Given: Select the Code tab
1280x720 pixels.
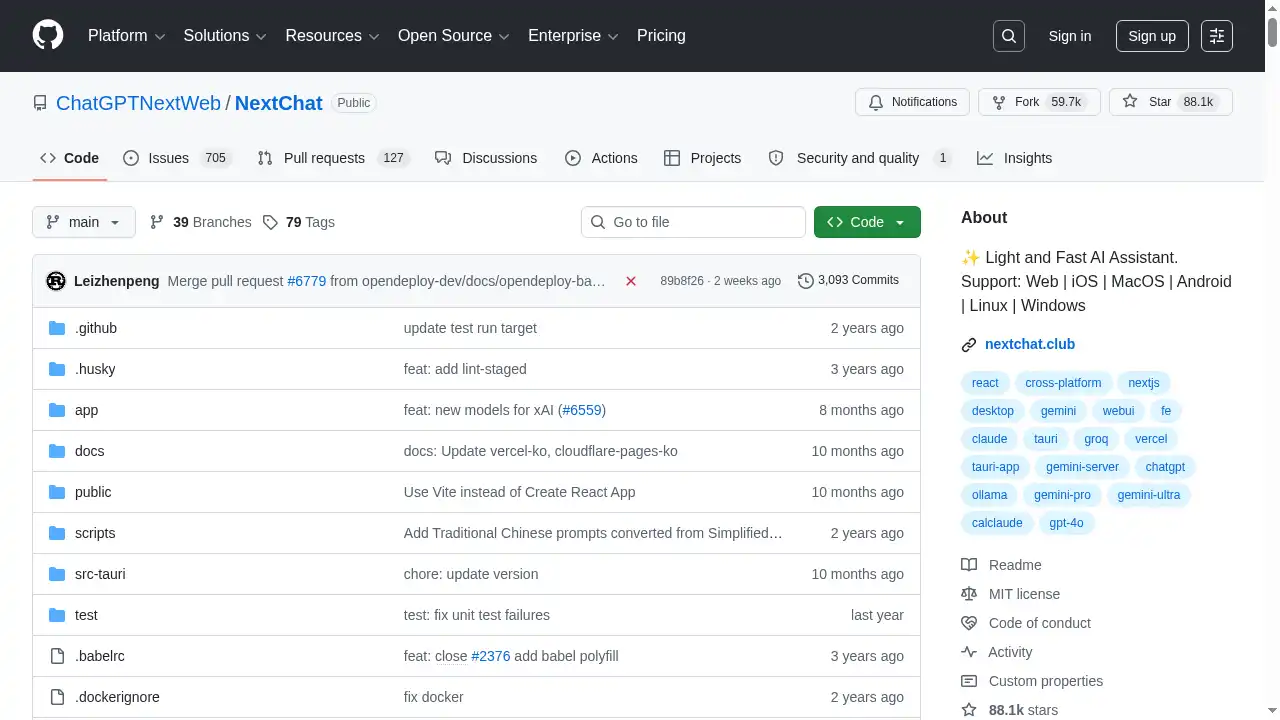Looking at the screenshot, I should [x=69, y=158].
